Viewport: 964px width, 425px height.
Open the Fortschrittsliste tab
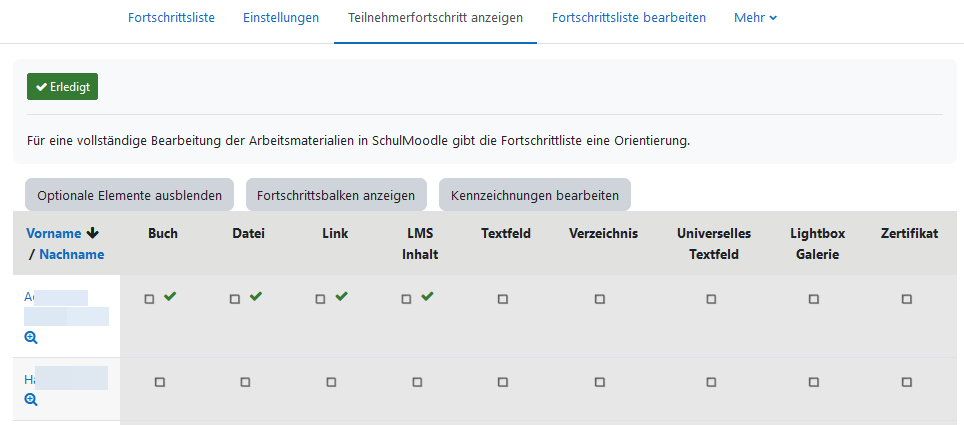pyautogui.click(x=171, y=18)
